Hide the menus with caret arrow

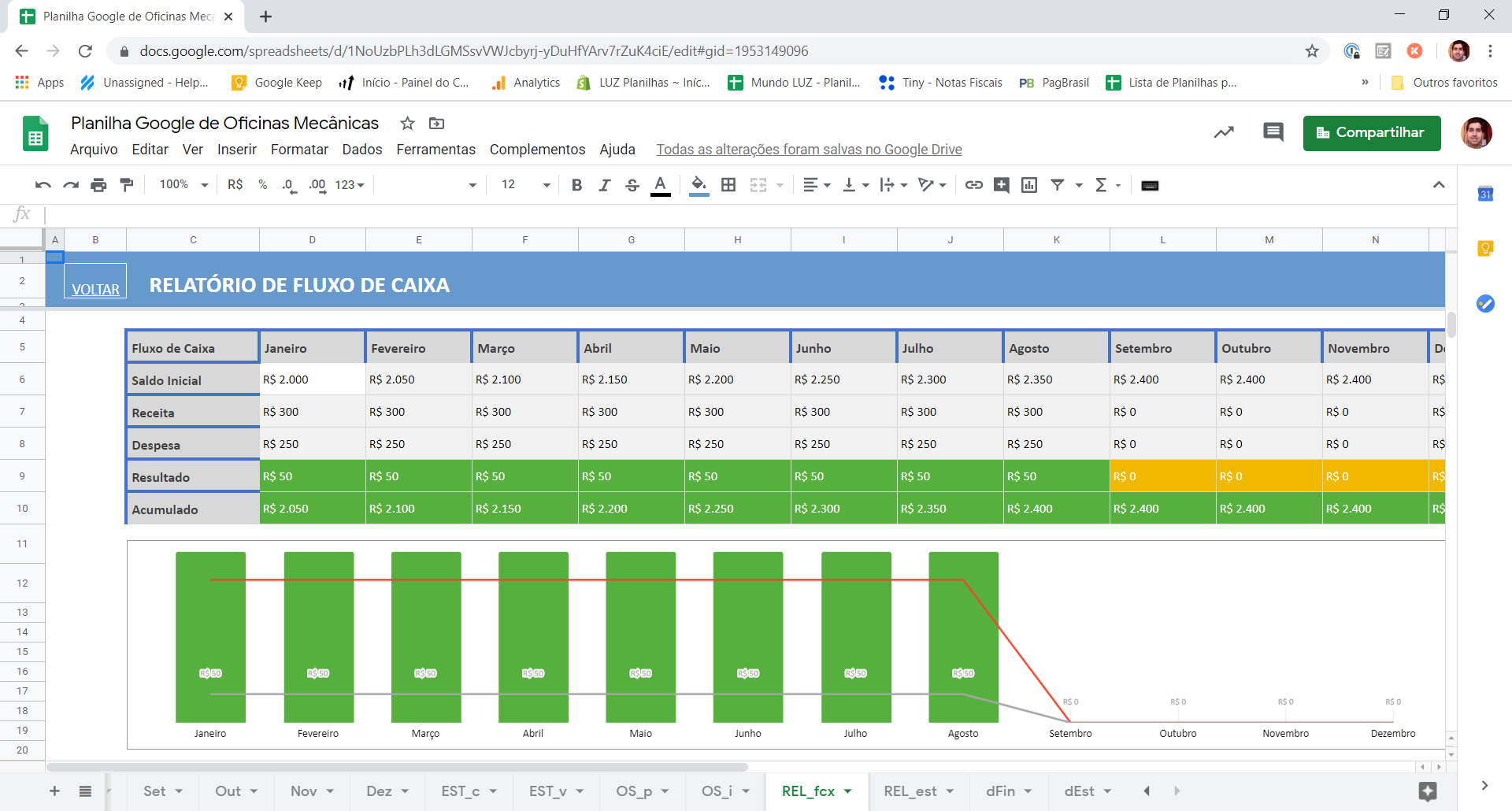point(1439,185)
